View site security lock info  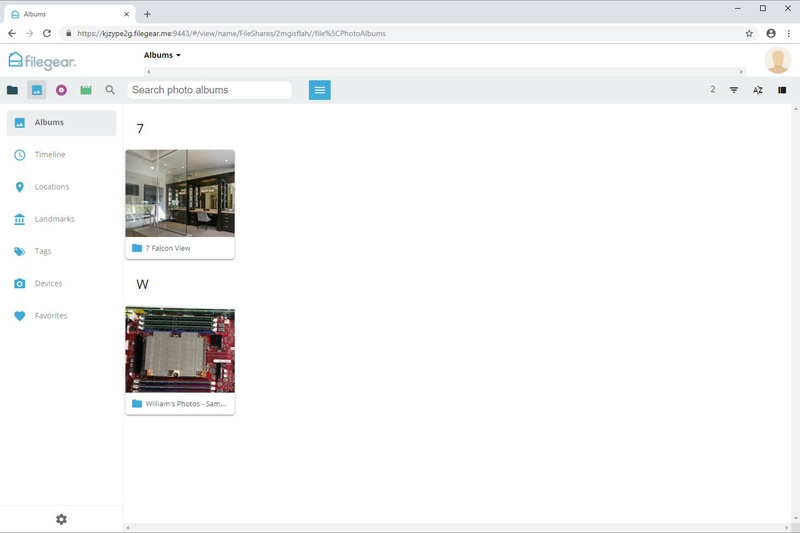pyautogui.click(x=68, y=33)
